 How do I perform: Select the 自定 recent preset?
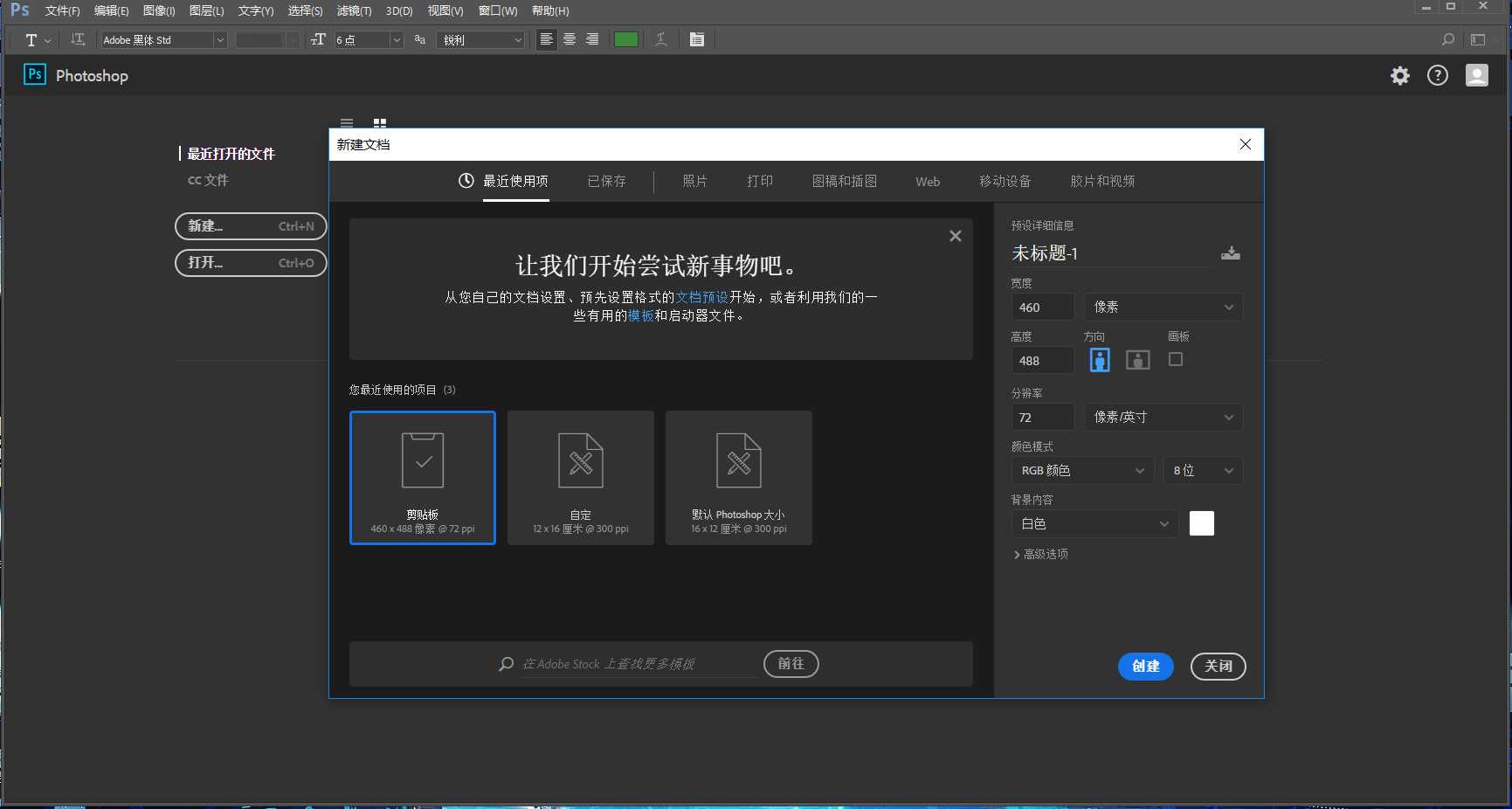click(581, 478)
